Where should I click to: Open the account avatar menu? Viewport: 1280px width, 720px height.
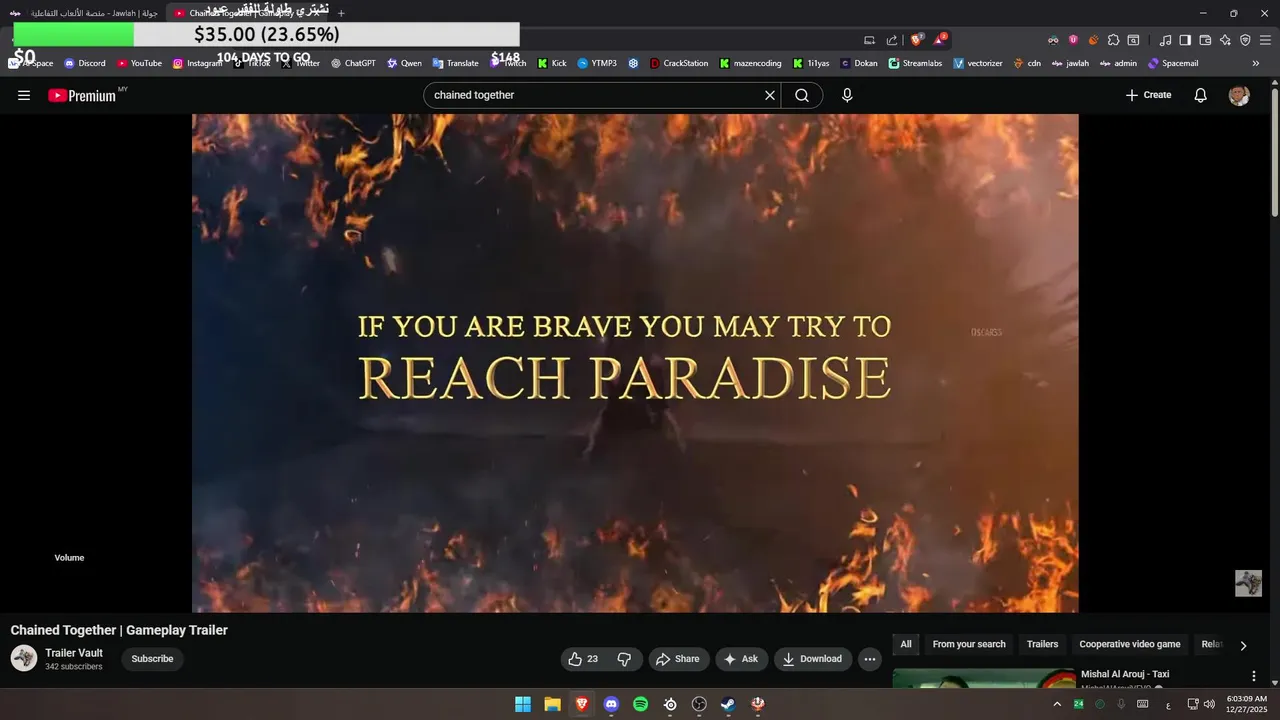pyautogui.click(x=1239, y=95)
